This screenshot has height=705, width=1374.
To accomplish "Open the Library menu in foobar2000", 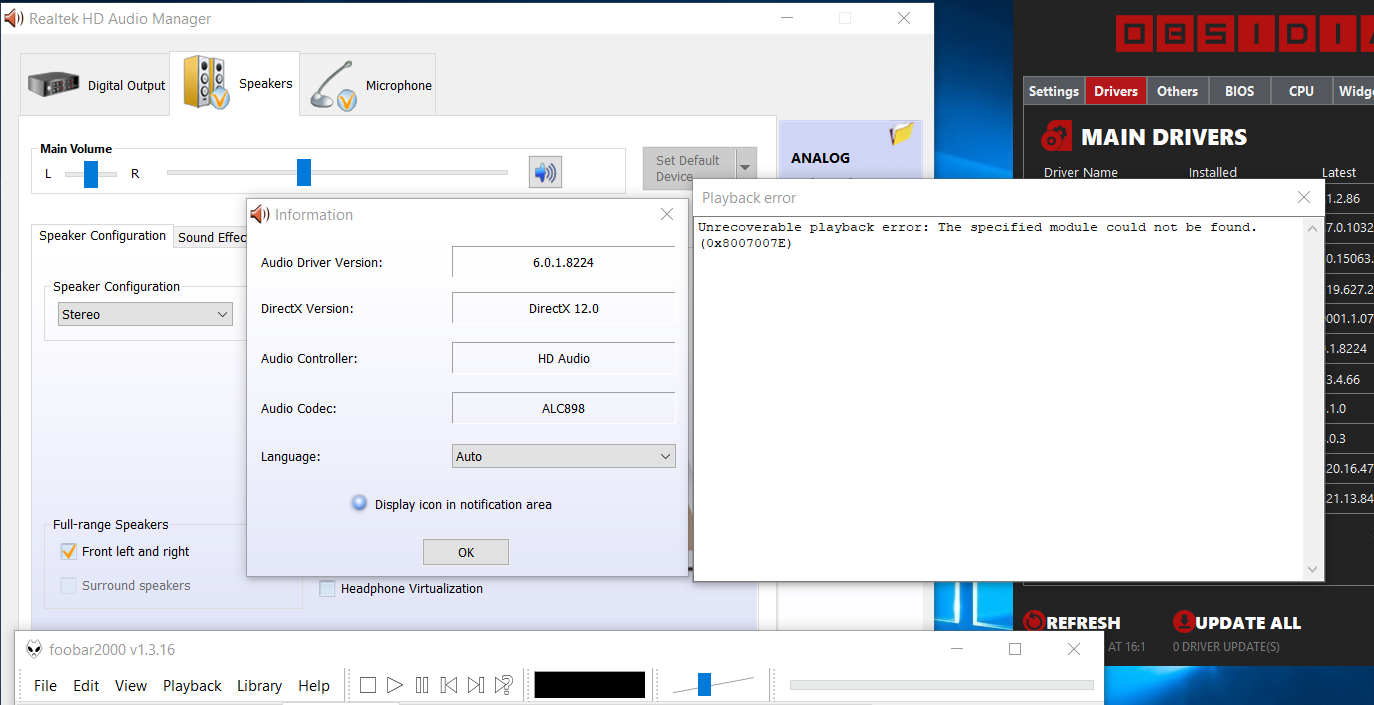I will (259, 685).
